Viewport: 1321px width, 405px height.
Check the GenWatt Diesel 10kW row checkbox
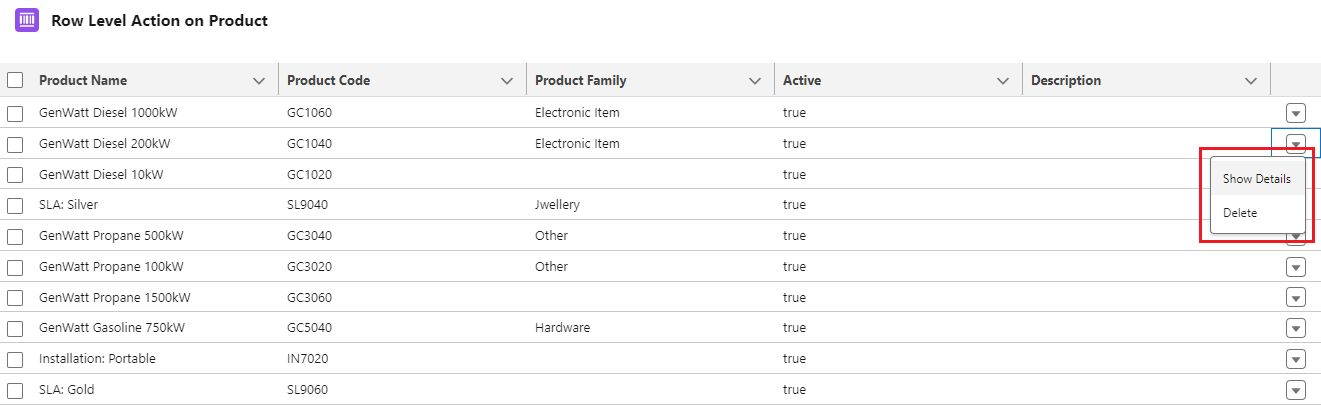(15, 175)
